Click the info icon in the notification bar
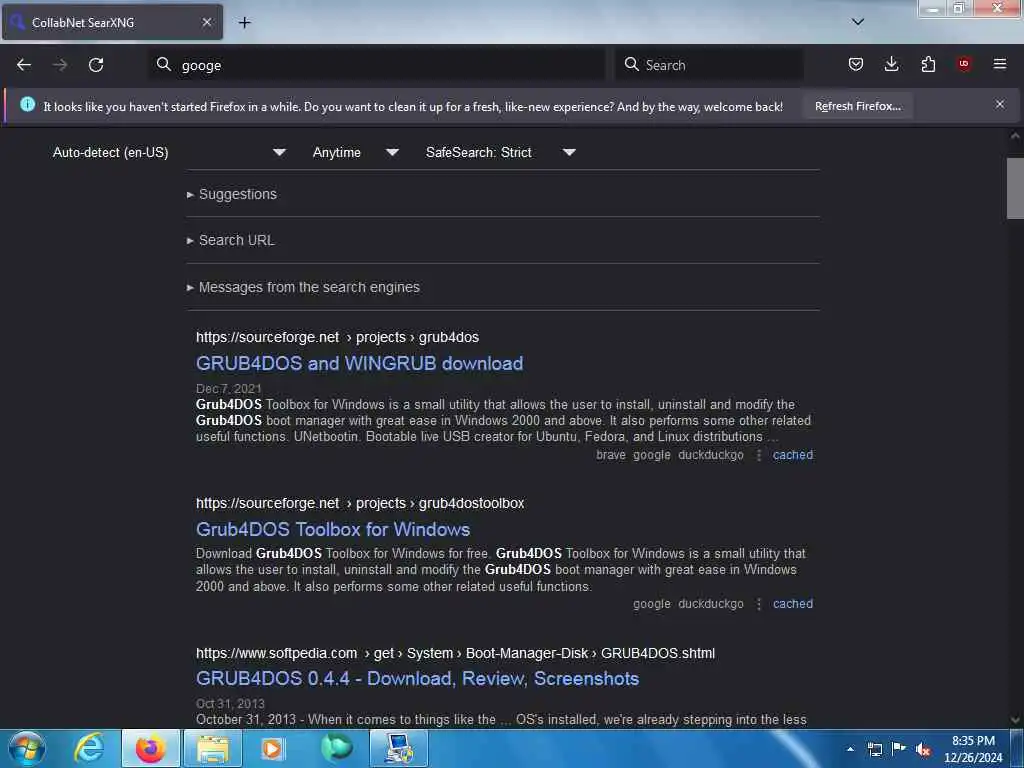Image resolution: width=1024 pixels, height=768 pixels. tap(27, 104)
